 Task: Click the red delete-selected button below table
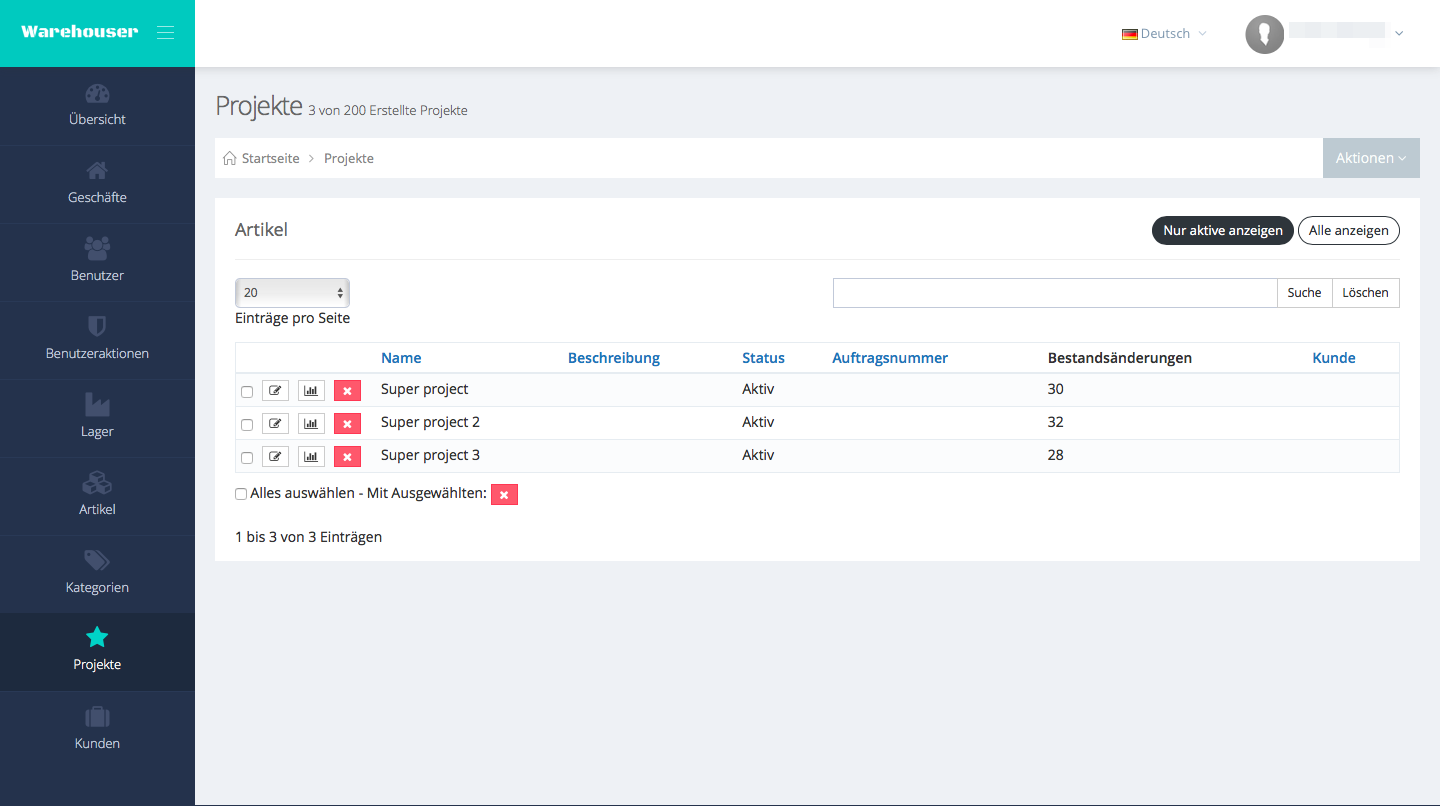point(504,494)
